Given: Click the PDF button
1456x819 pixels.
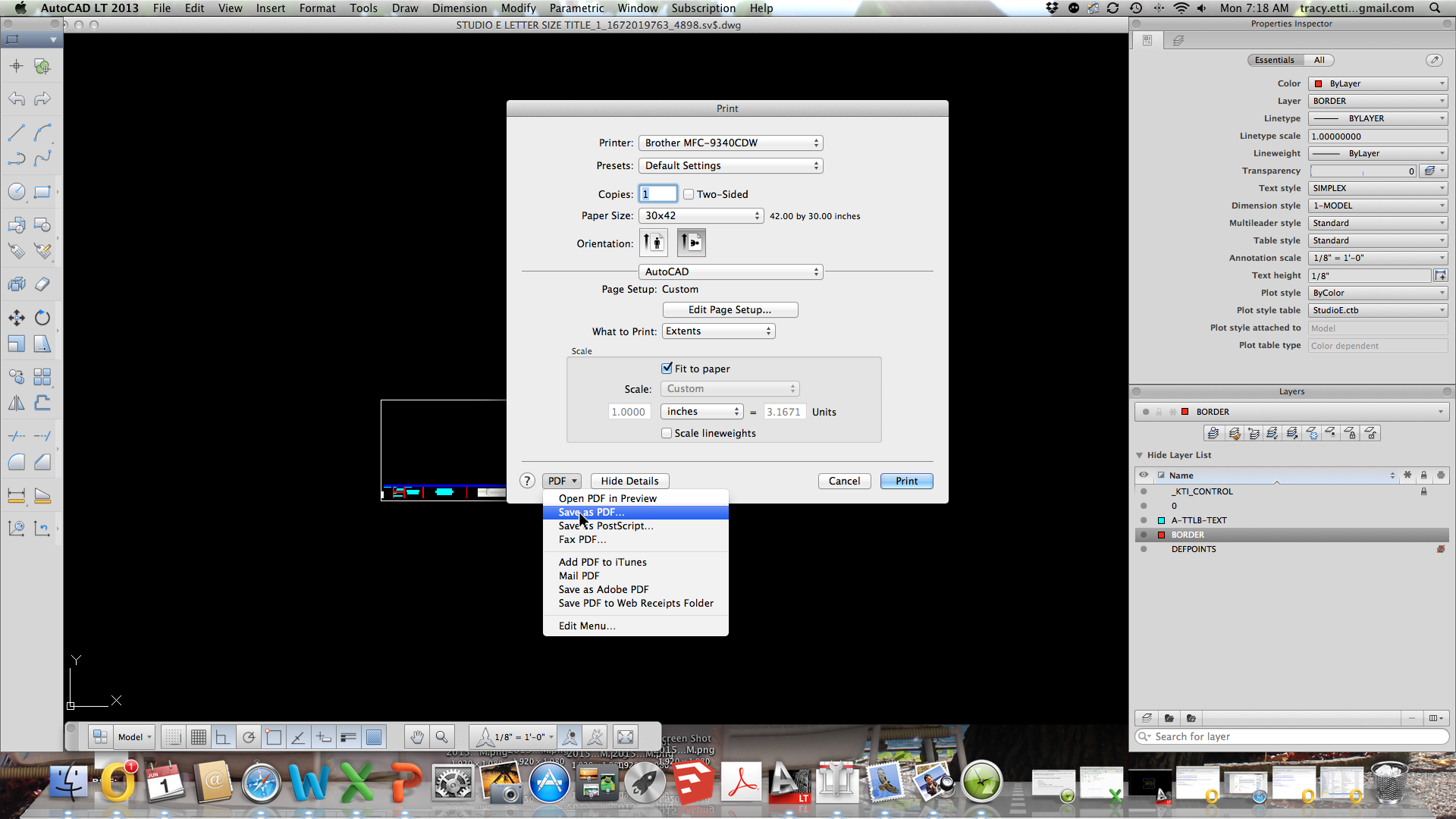Looking at the screenshot, I should (x=562, y=481).
